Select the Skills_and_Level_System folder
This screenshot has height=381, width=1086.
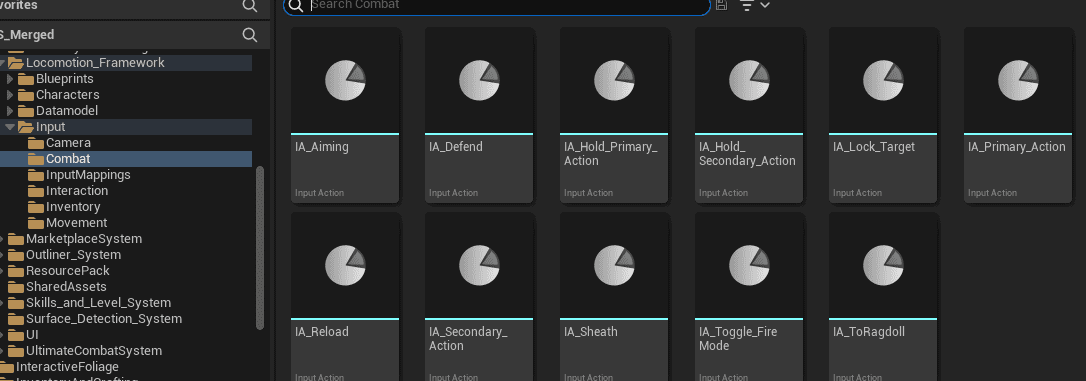126,303
